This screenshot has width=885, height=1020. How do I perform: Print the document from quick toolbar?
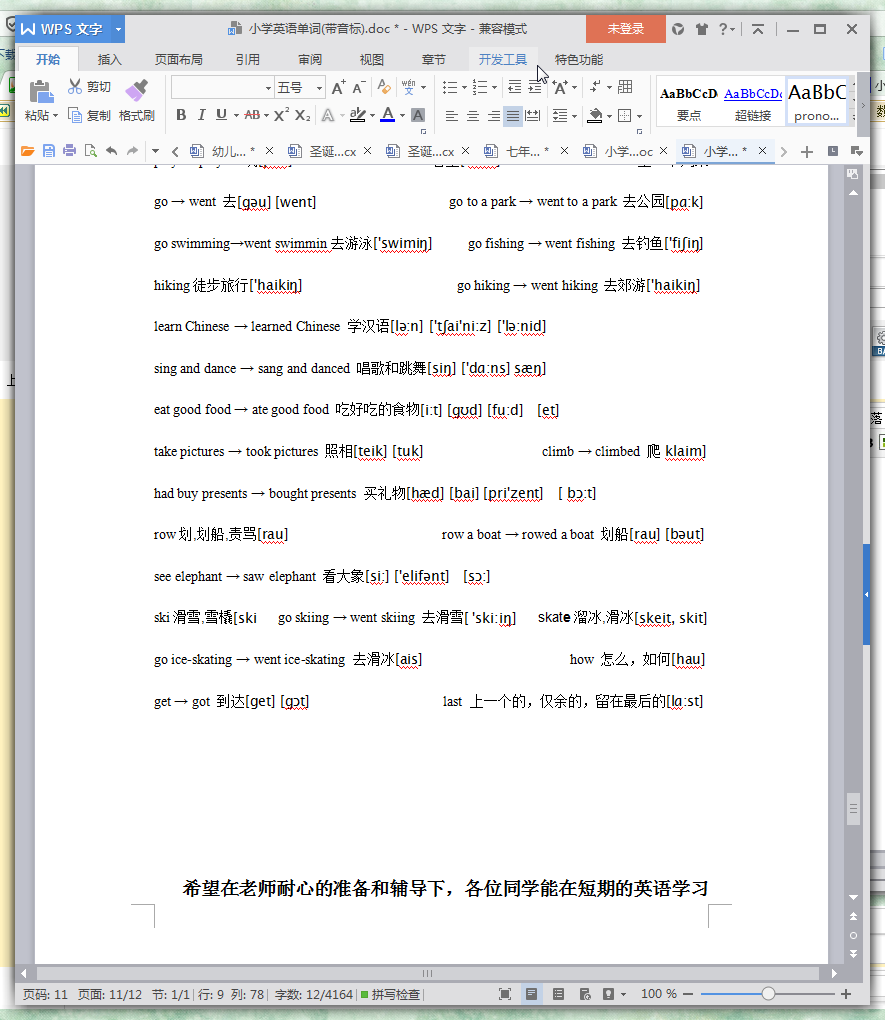click(70, 151)
